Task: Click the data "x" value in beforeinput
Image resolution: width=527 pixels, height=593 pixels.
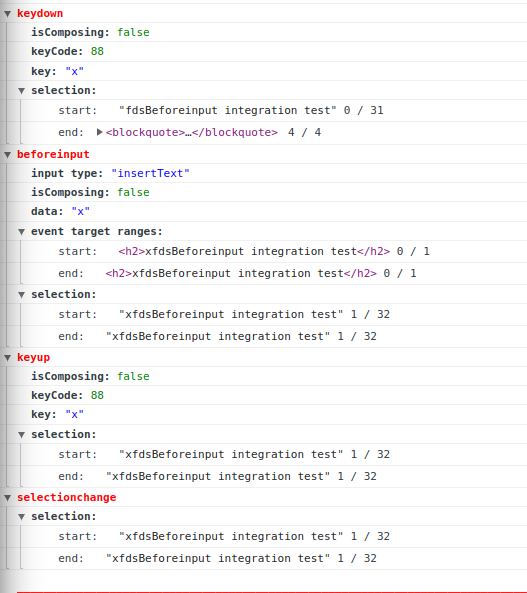Action: point(81,211)
